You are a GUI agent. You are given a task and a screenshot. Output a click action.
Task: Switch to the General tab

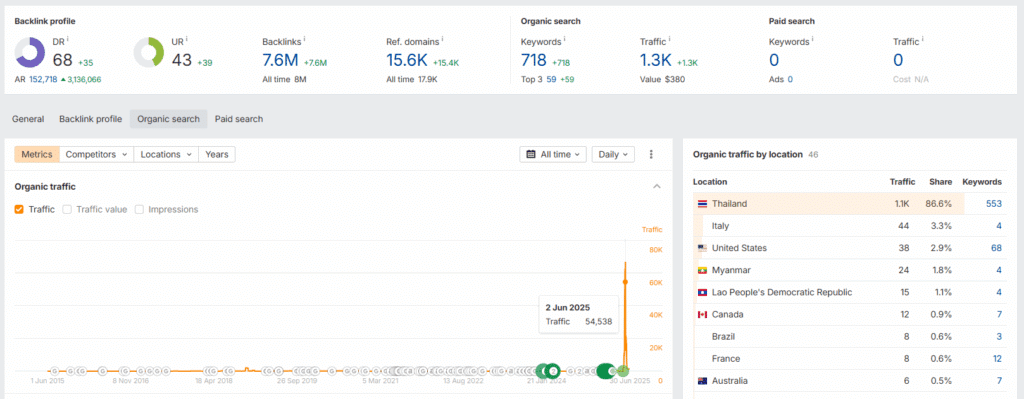[x=28, y=119]
